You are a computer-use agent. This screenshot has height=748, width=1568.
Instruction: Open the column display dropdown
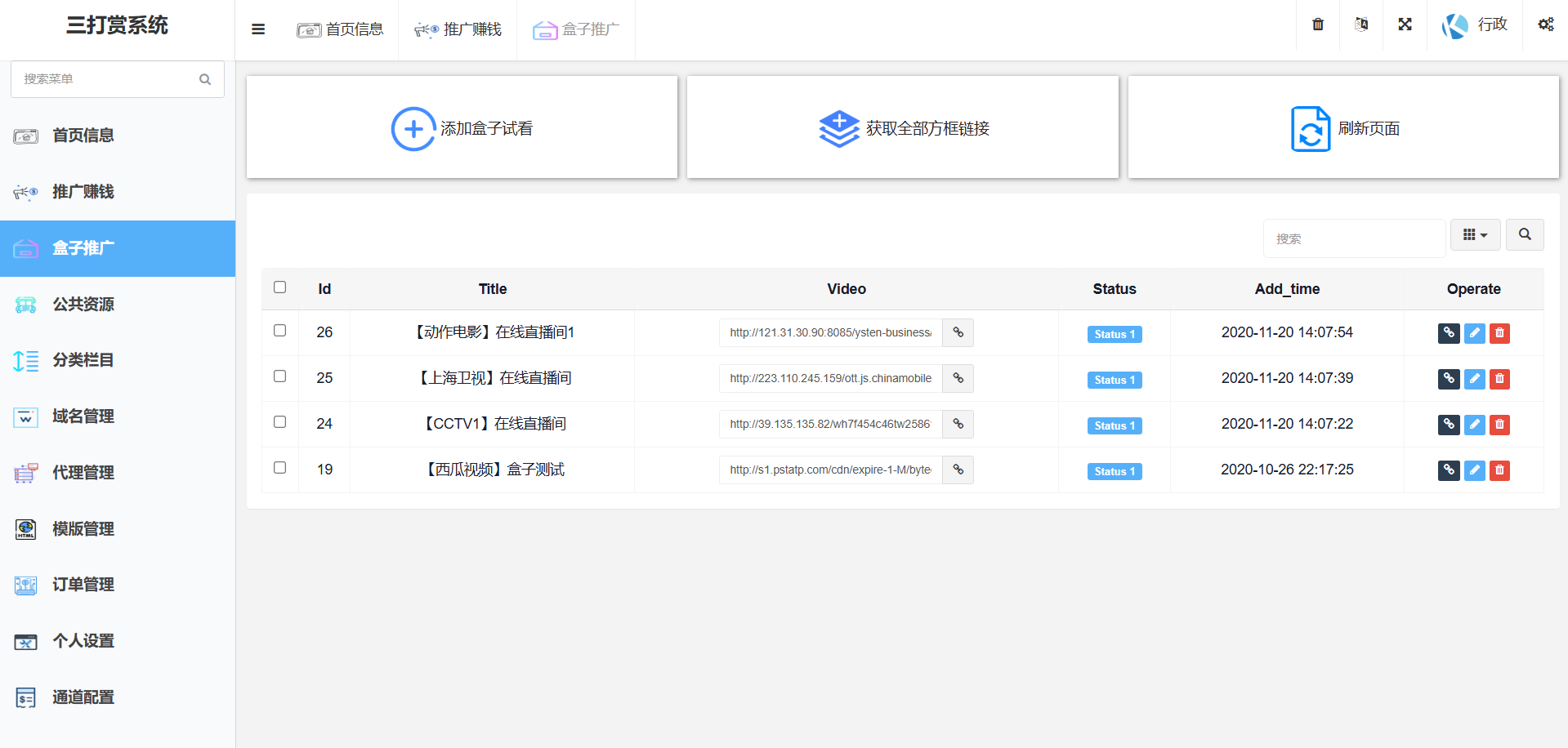point(1475,235)
